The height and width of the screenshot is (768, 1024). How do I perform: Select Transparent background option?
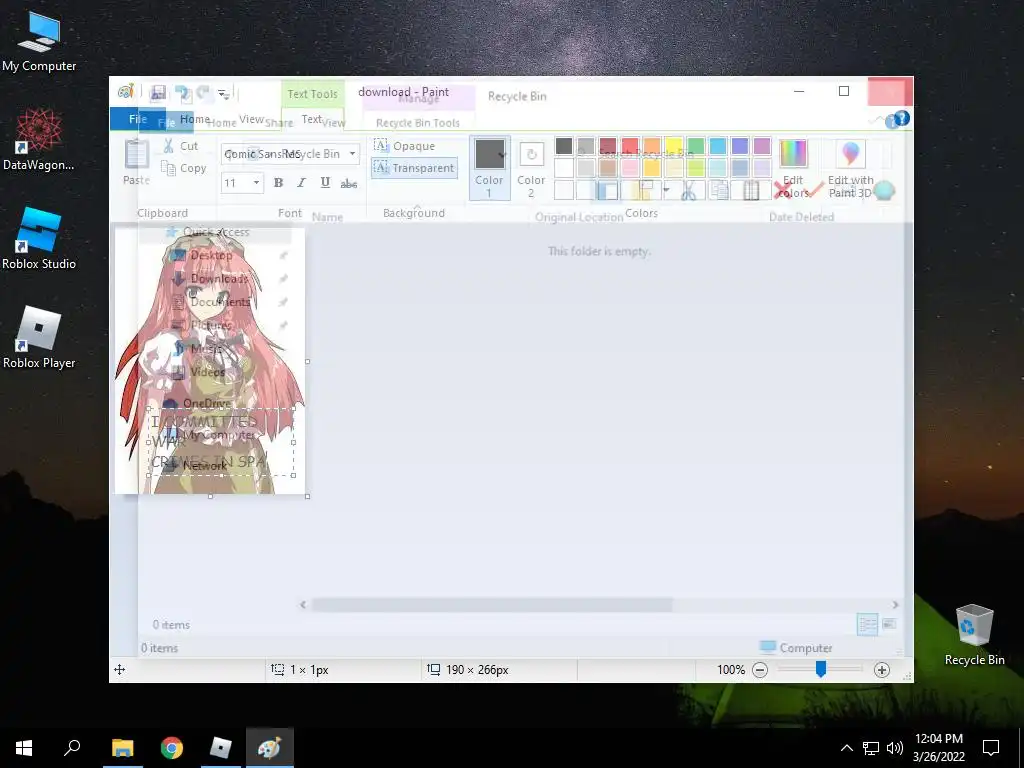coord(414,168)
